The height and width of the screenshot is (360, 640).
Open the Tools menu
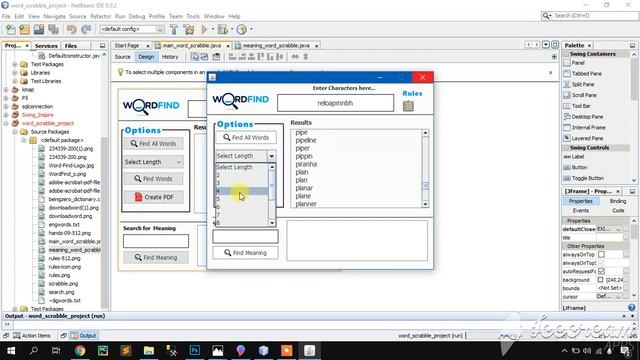click(x=193, y=16)
